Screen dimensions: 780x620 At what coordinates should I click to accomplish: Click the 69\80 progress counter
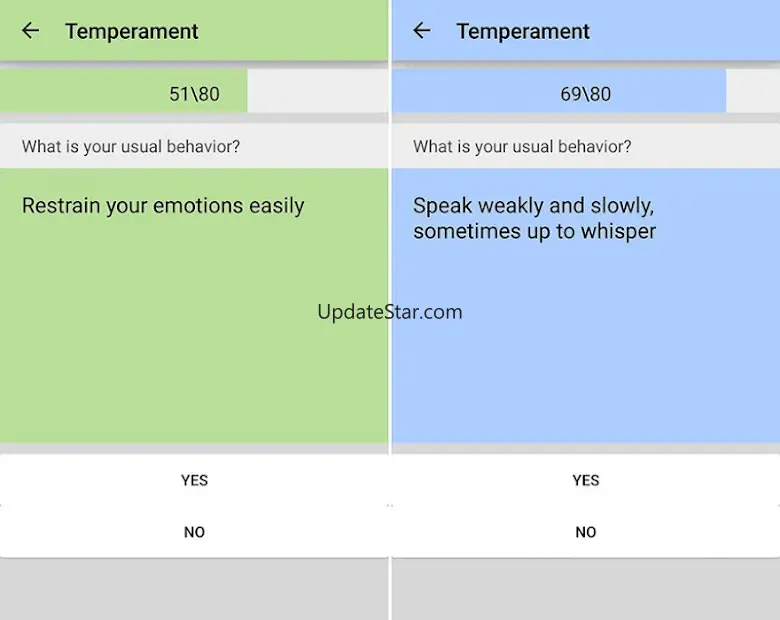(585, 94)
